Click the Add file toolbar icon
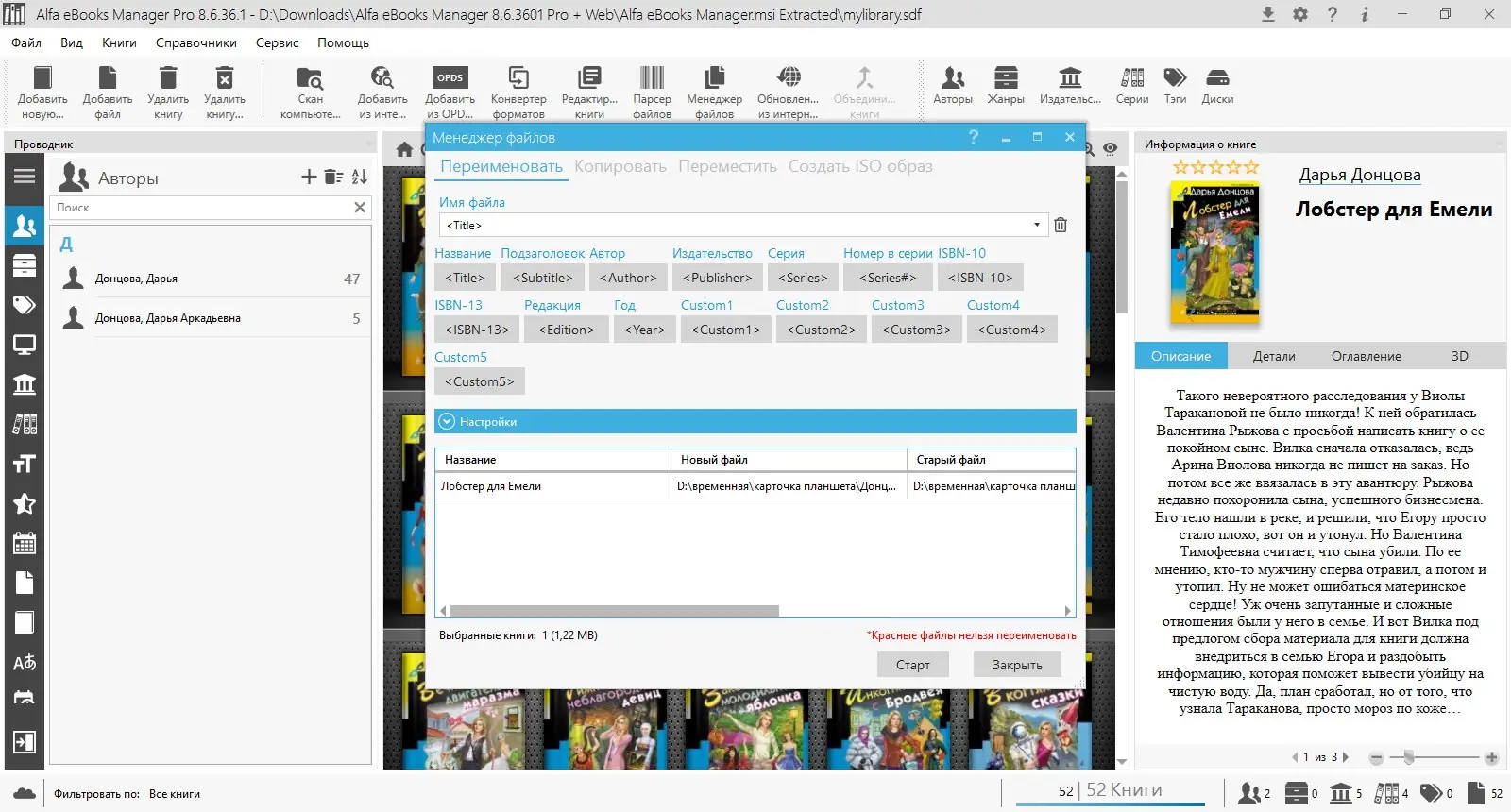The image size is (1511, 812). [x=108, y=77]
